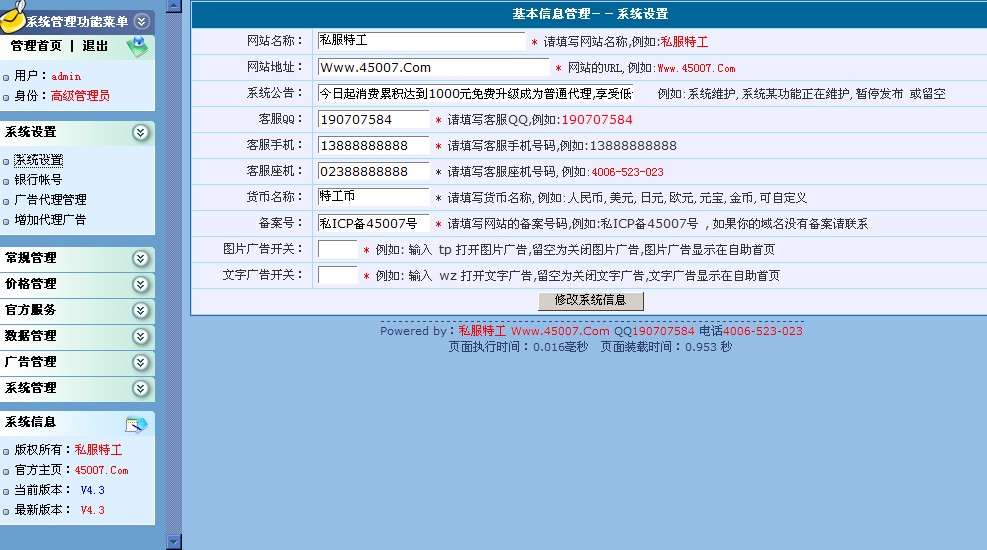Expand the 官方服务 chevron icon
This screenshot has height=550, width=987.
(141, 310)
